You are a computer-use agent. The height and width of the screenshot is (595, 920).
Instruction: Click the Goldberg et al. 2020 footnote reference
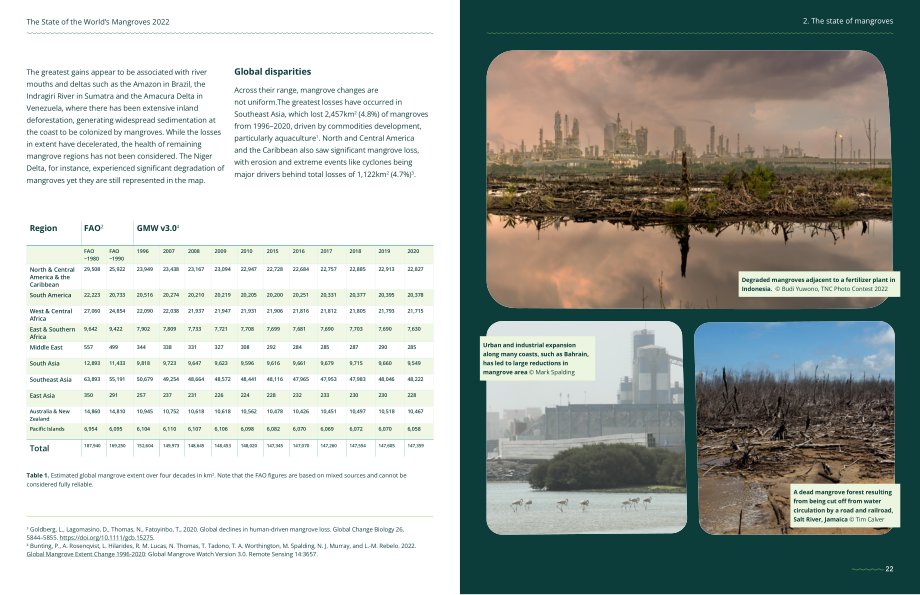(x=215, y=533)
